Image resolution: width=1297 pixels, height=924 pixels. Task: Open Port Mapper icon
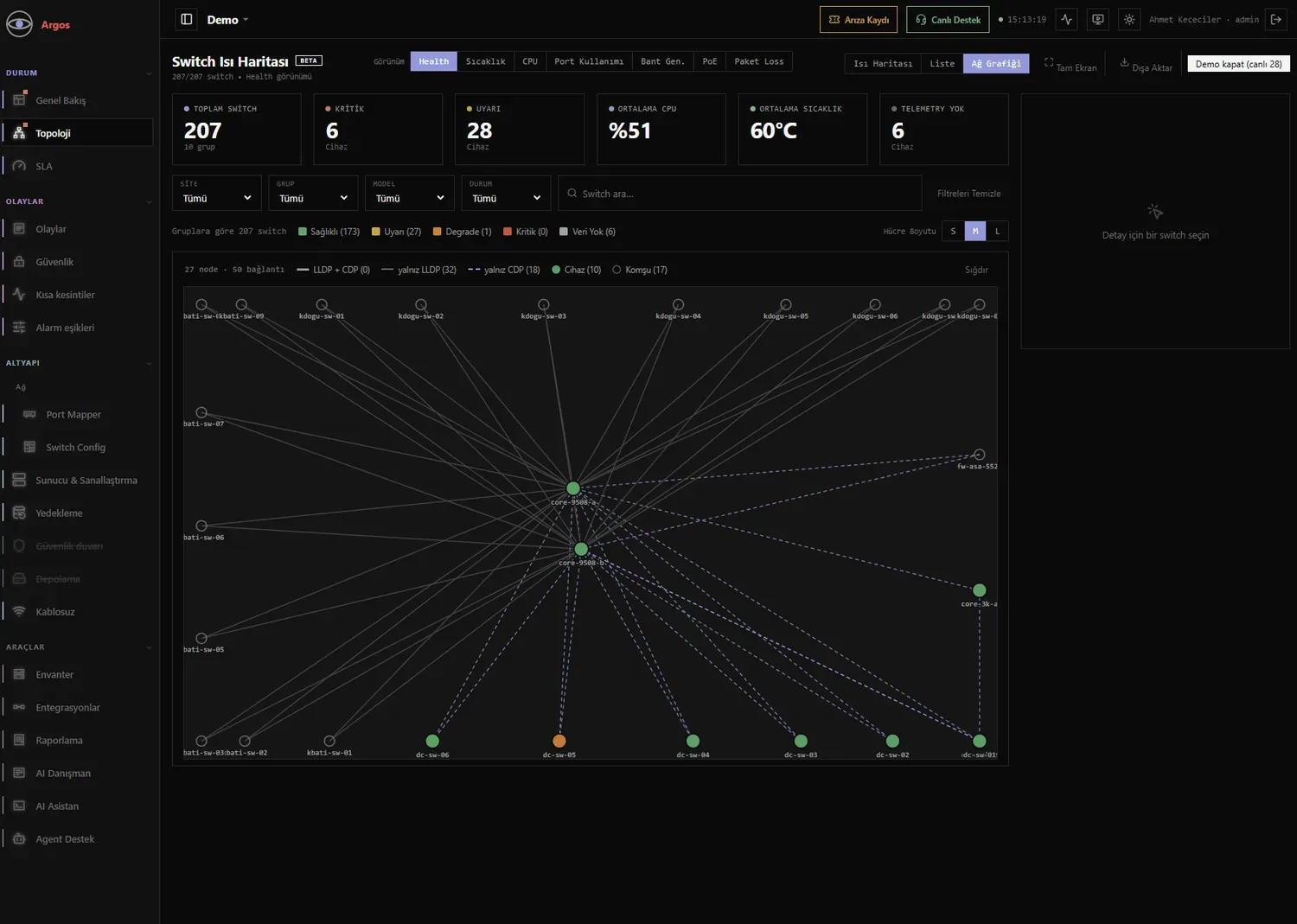coord(29,414)
